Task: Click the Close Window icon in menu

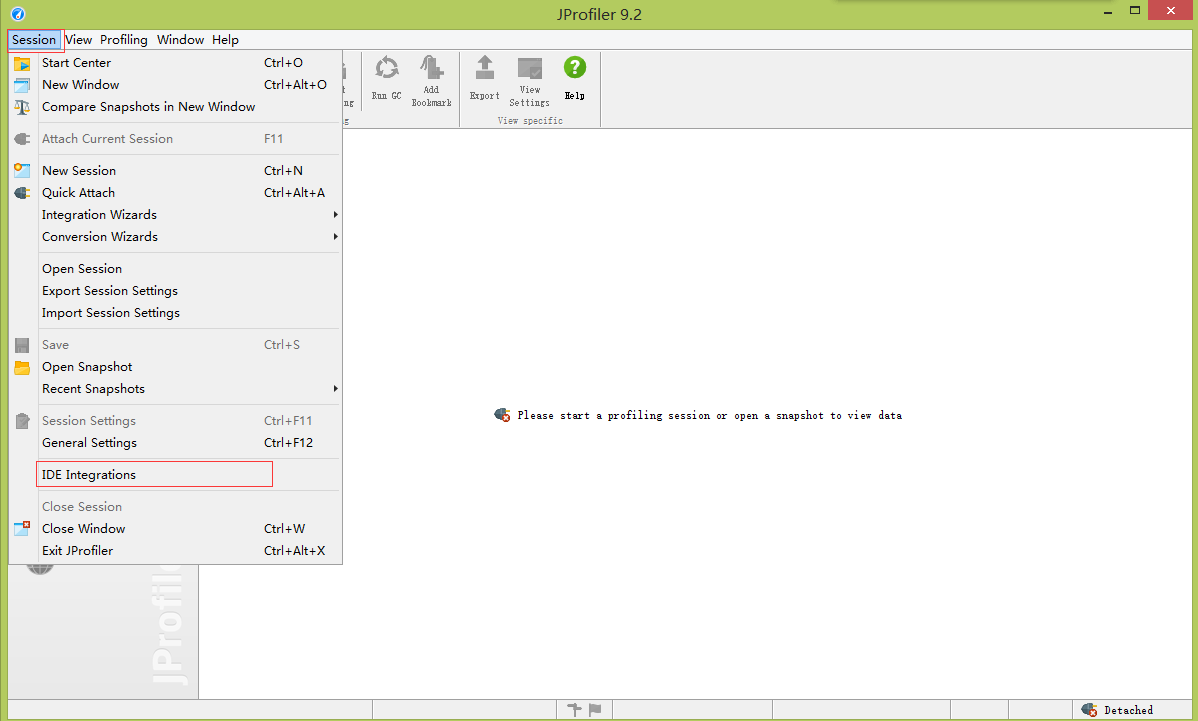Action: 22,529
